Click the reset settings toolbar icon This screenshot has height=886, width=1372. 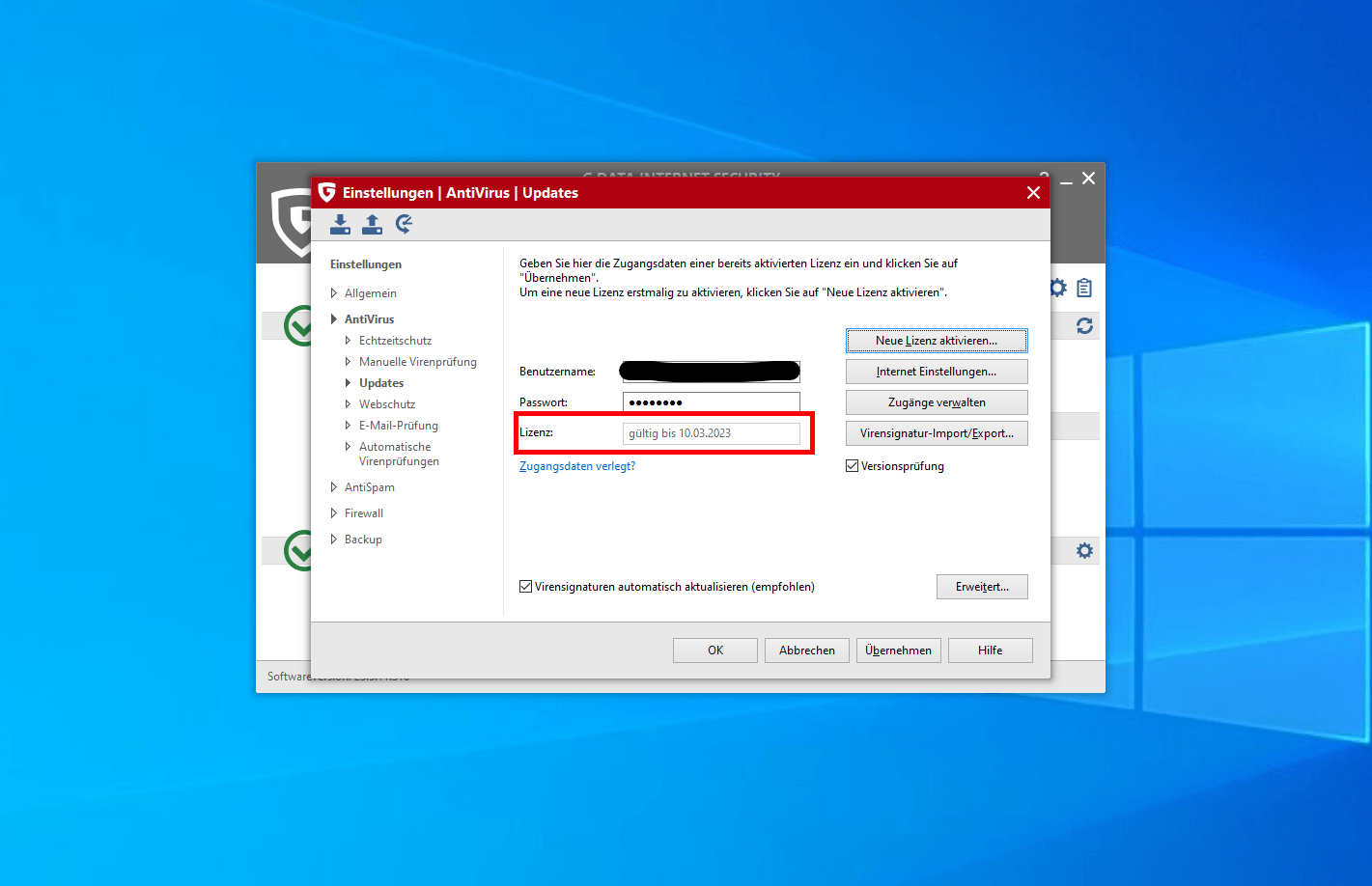pyautogui.click(x=404, y=225)
